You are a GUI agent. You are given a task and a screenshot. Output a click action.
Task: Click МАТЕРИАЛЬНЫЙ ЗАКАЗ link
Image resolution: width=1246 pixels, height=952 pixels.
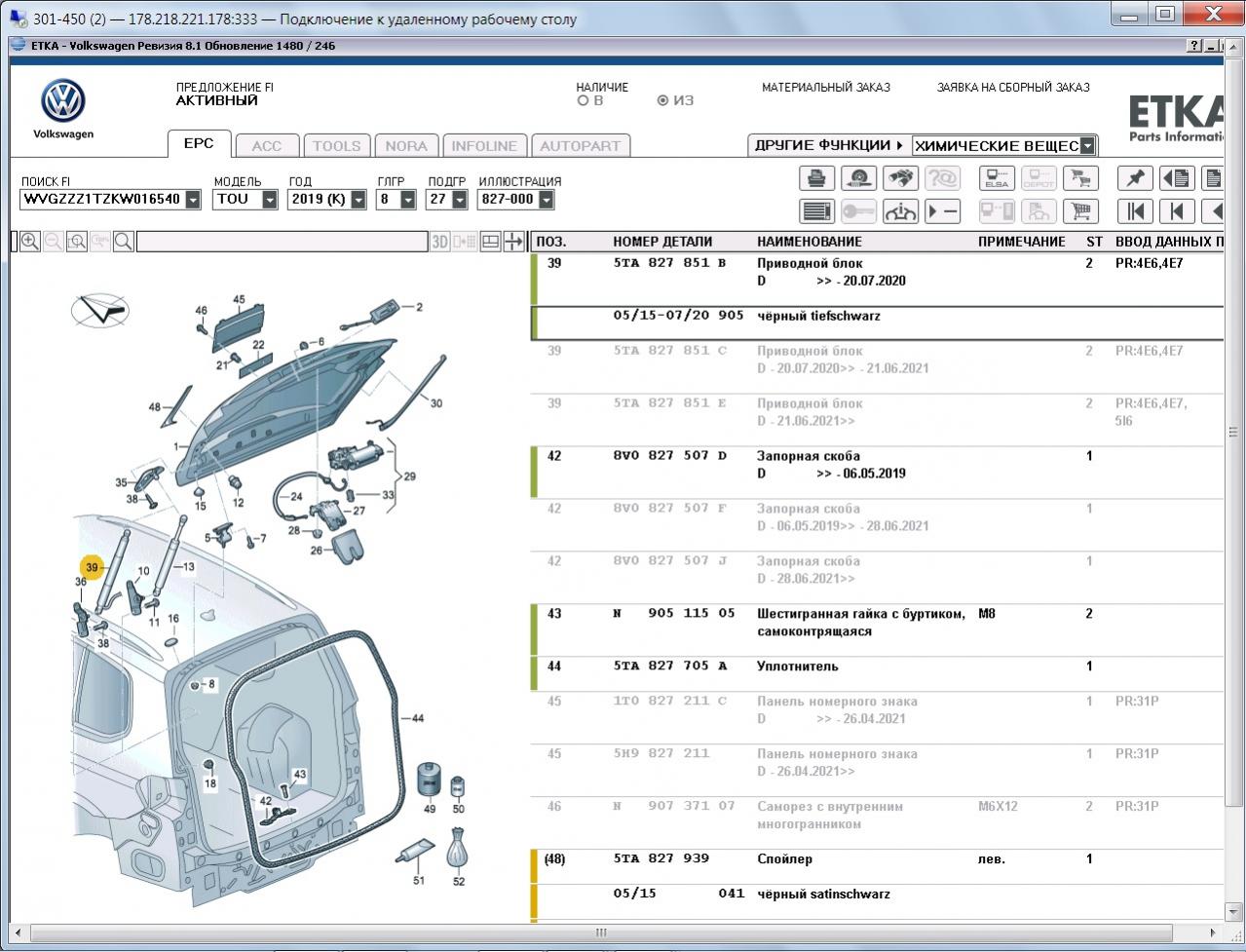826,88
